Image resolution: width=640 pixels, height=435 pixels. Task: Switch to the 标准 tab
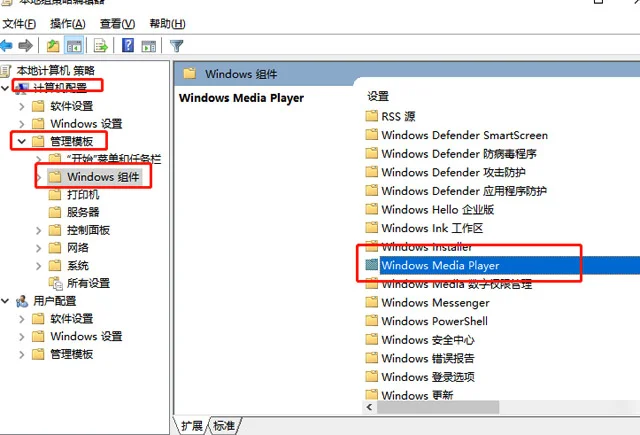tap(225, 425)
